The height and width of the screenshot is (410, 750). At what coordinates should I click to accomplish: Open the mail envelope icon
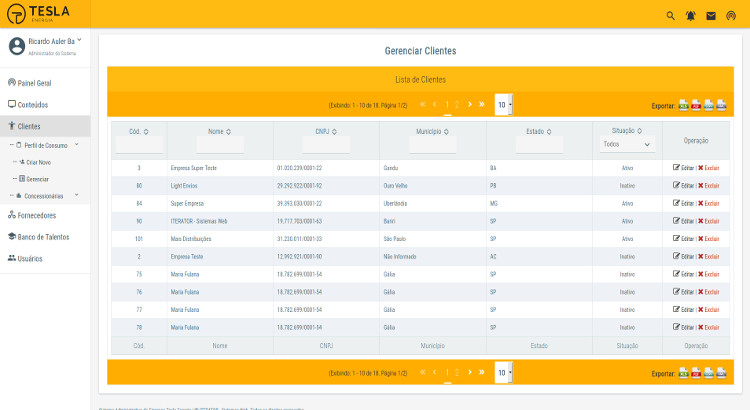(x=711, y=16)
